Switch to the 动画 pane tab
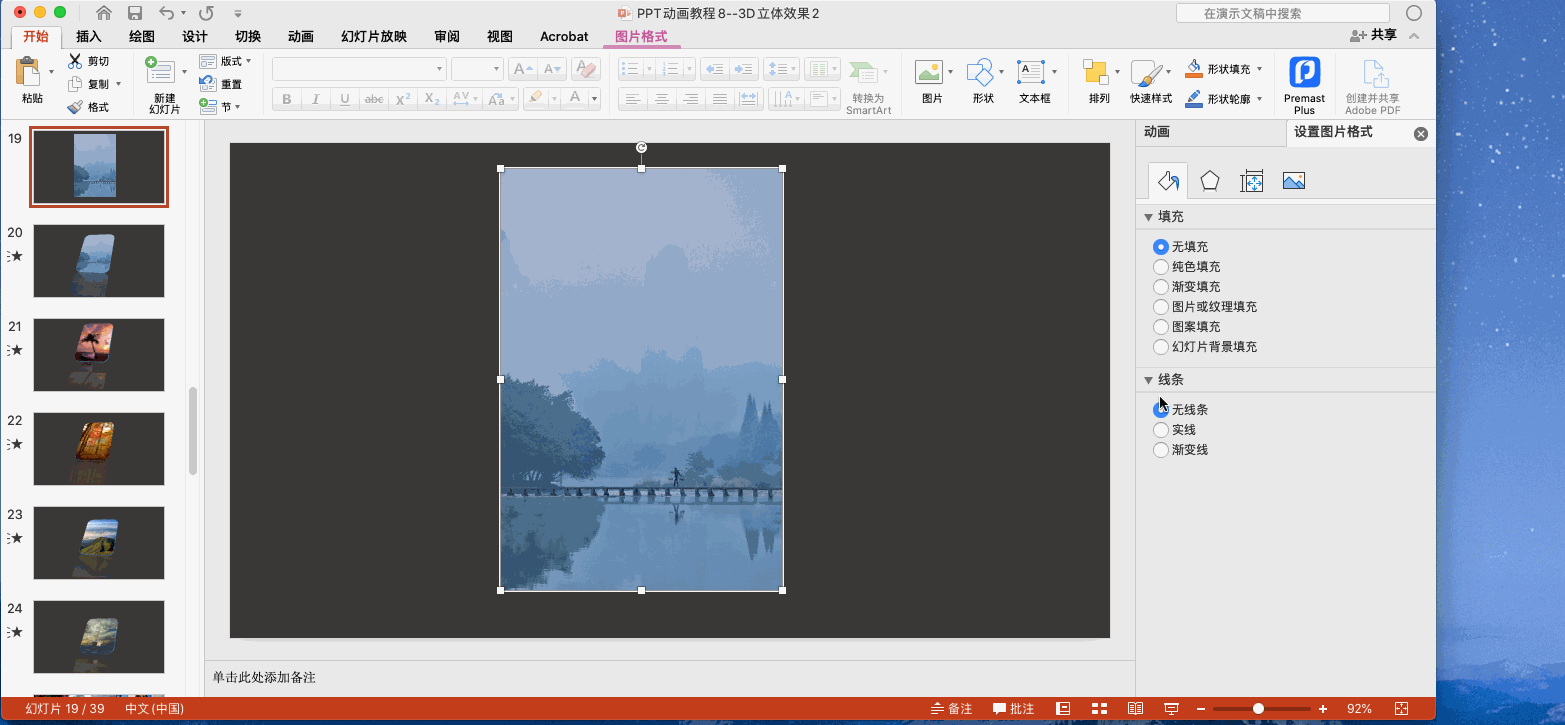 coord(1157,132)
